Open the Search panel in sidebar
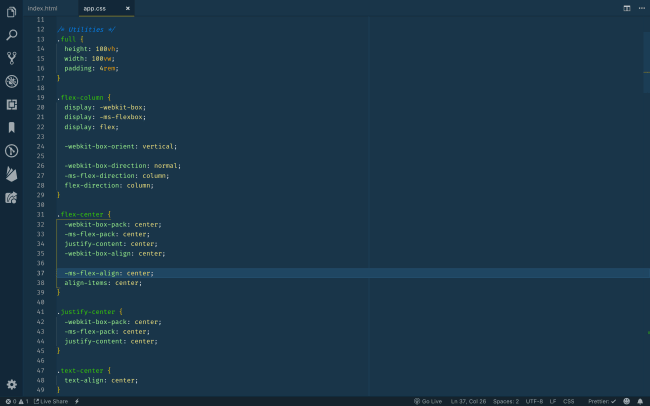This screenshot has height=406, width=650. [x=12, y=34]
